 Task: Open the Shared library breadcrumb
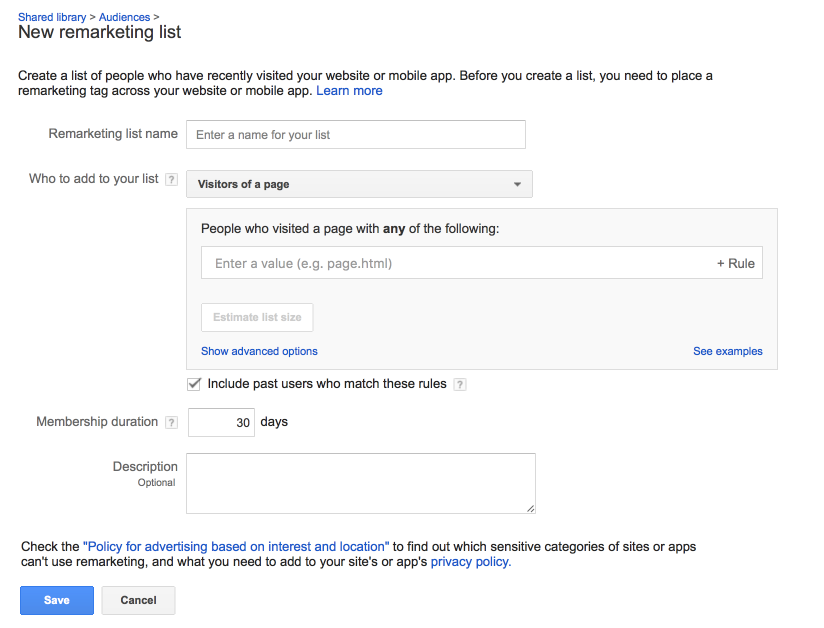tap(52, 17)
